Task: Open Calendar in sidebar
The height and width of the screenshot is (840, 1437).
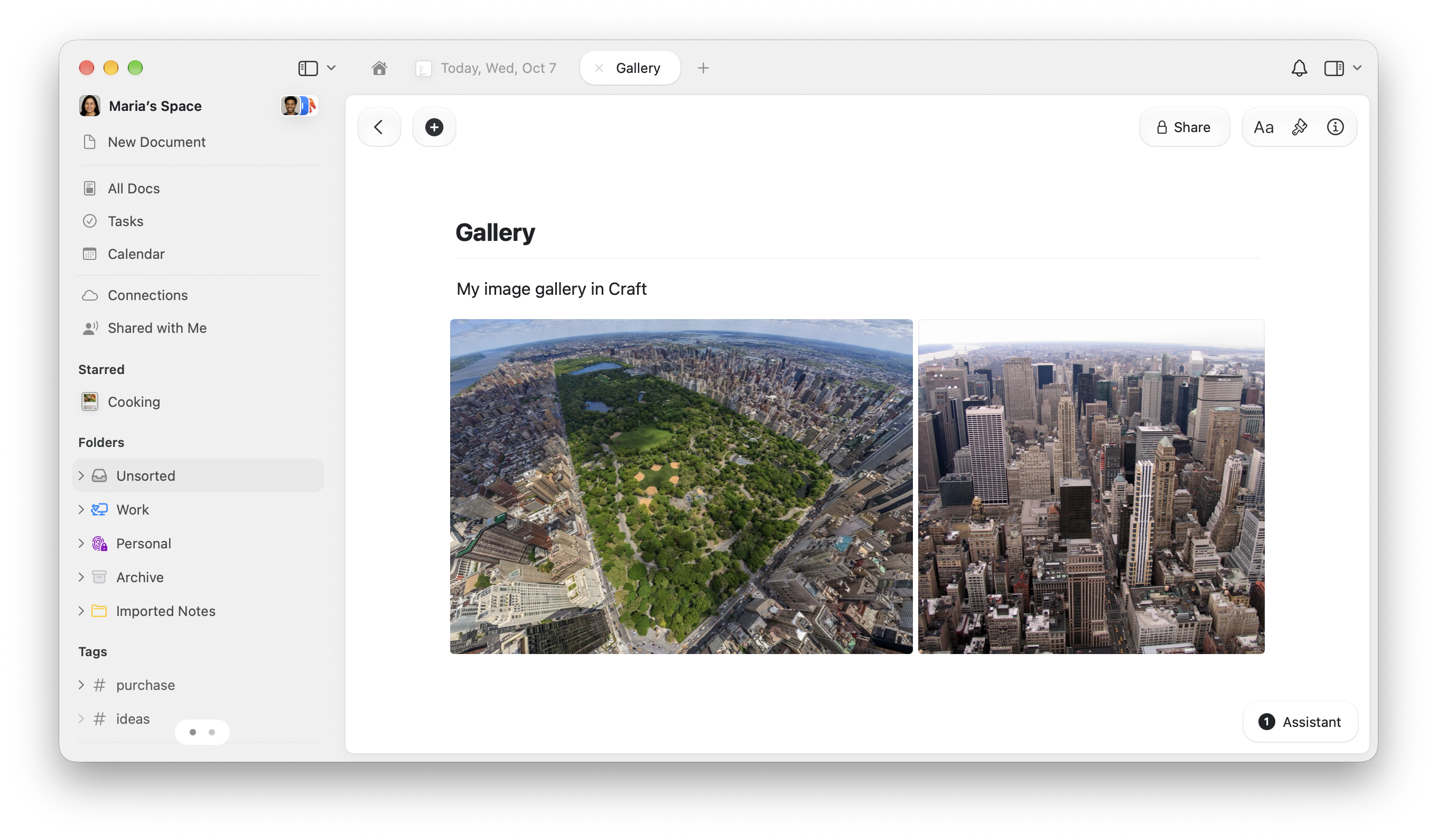Action: pyautogui.click(x=198, y=254)
